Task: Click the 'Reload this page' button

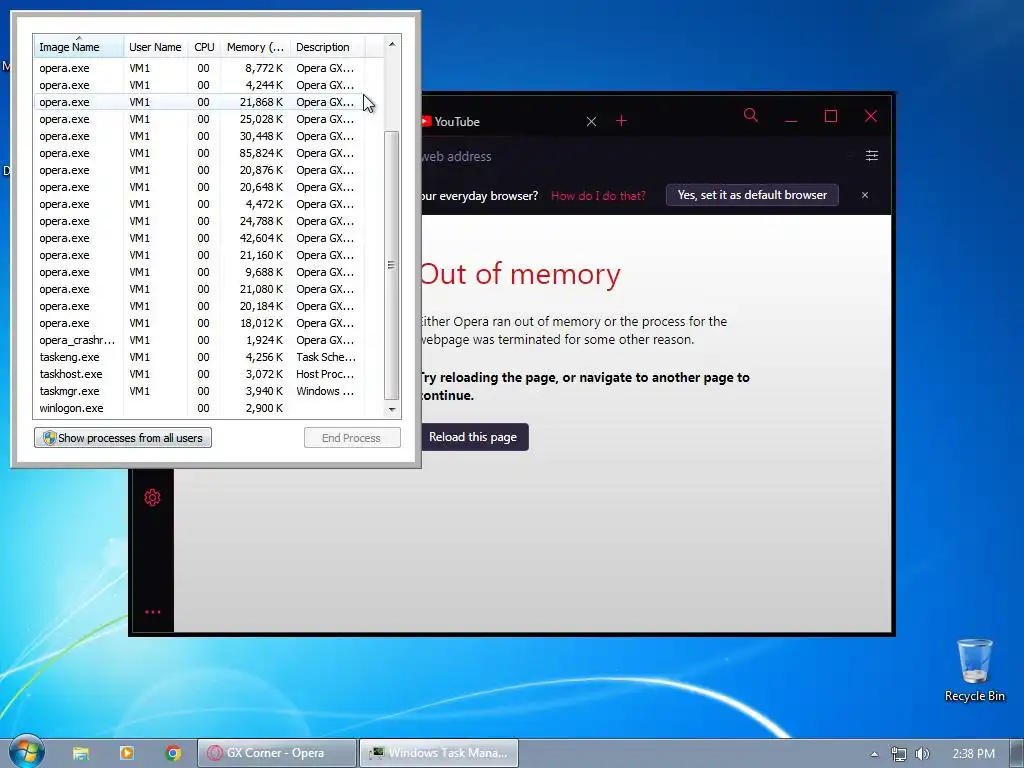Action: [x=473, y=437]
